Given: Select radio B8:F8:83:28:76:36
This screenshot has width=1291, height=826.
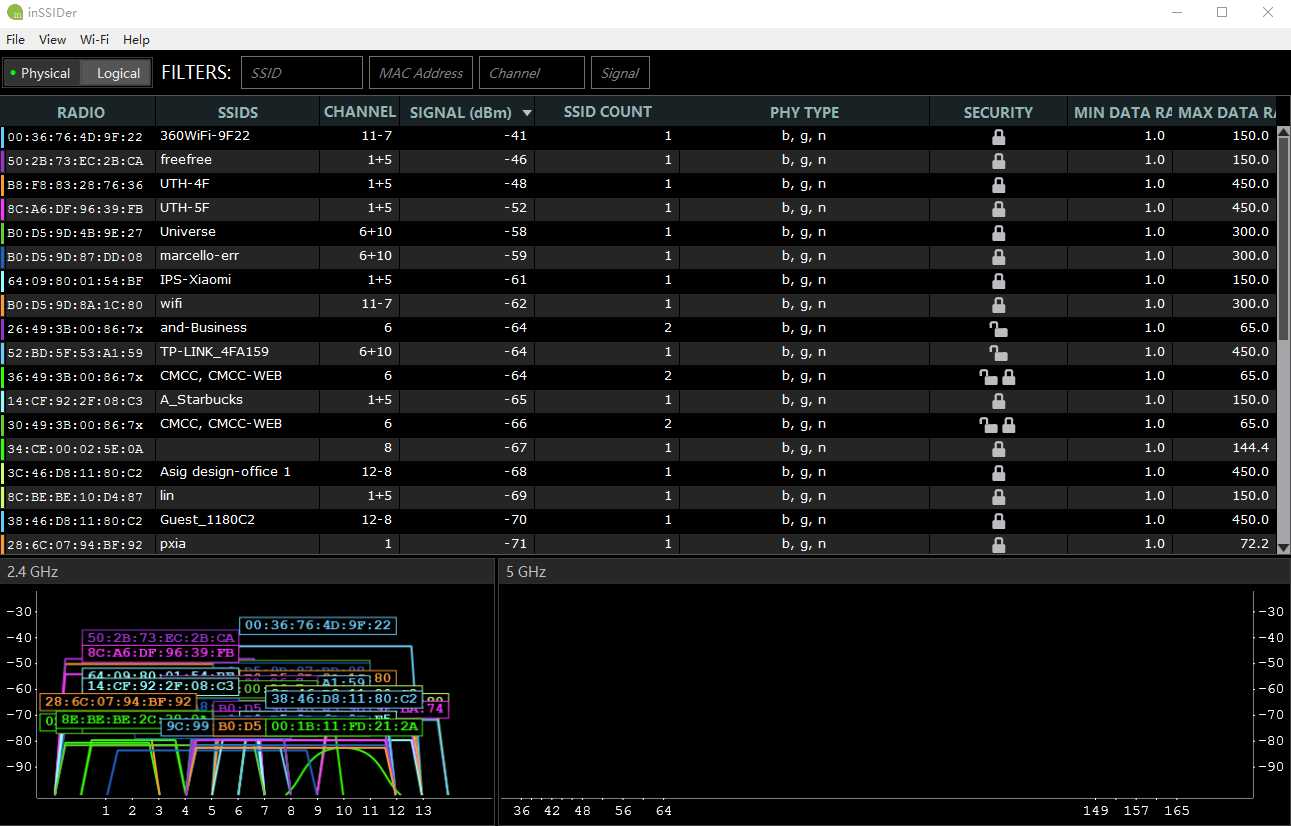Looking at the screenshot, I should 639,184.
